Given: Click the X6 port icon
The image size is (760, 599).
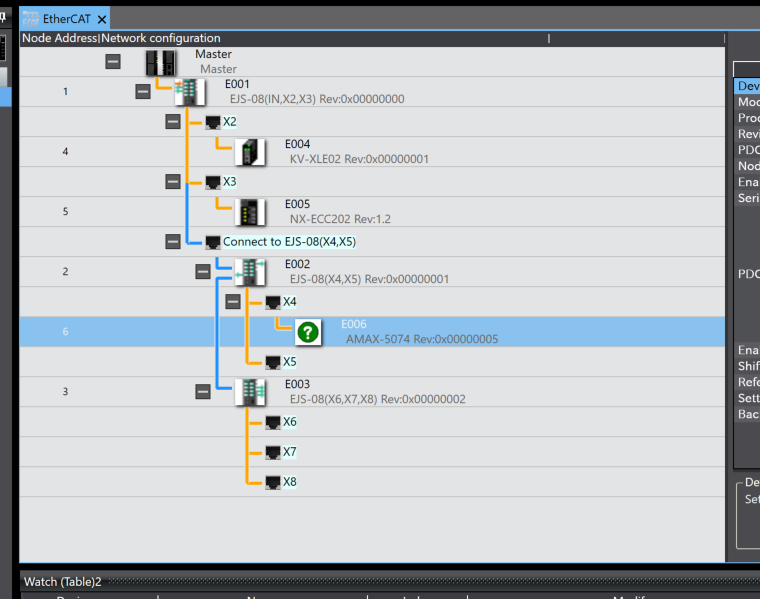Looking at the screenshot, I should (x=273, y=422).
